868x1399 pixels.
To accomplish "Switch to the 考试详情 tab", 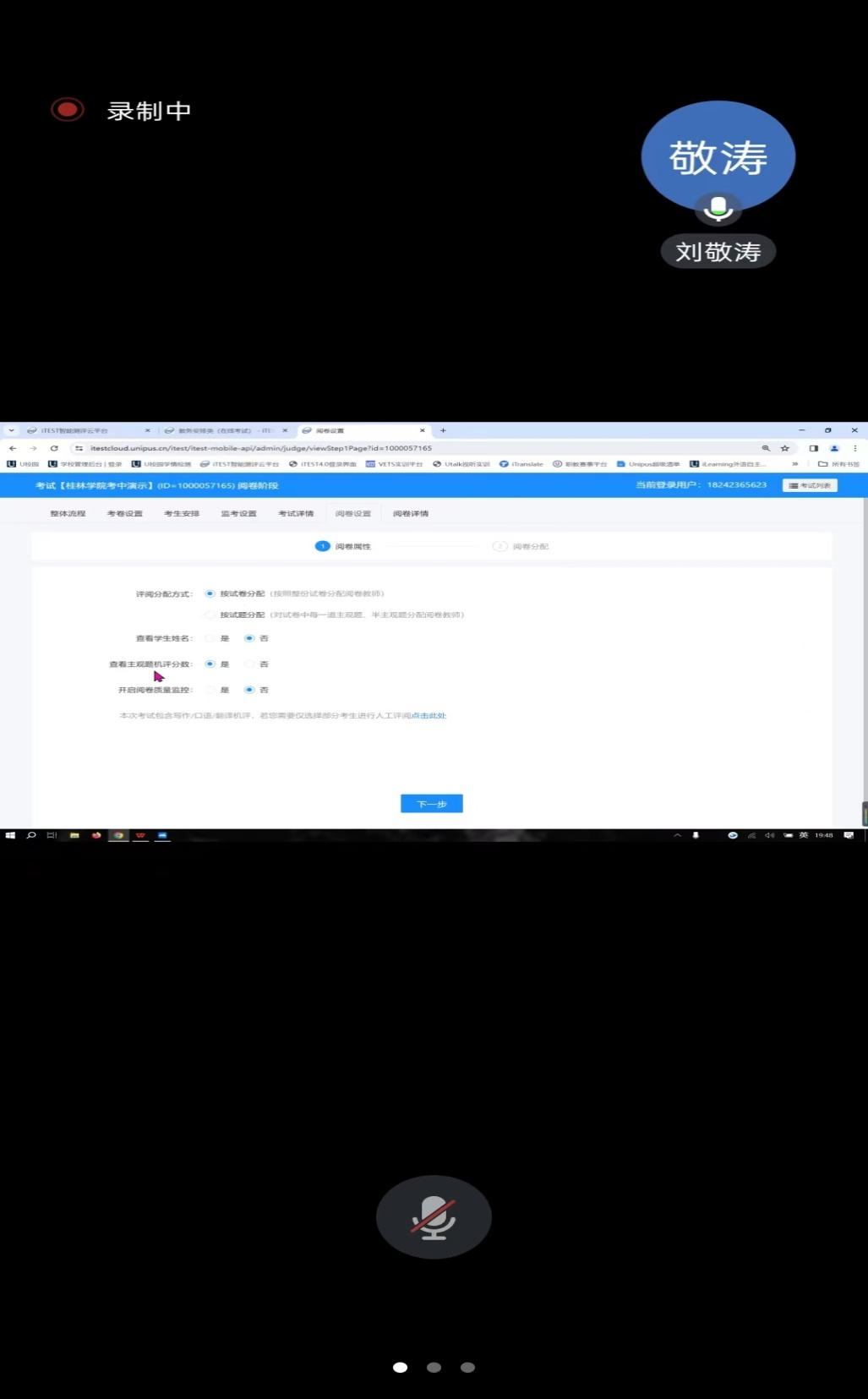I will (x=296, y=514).
